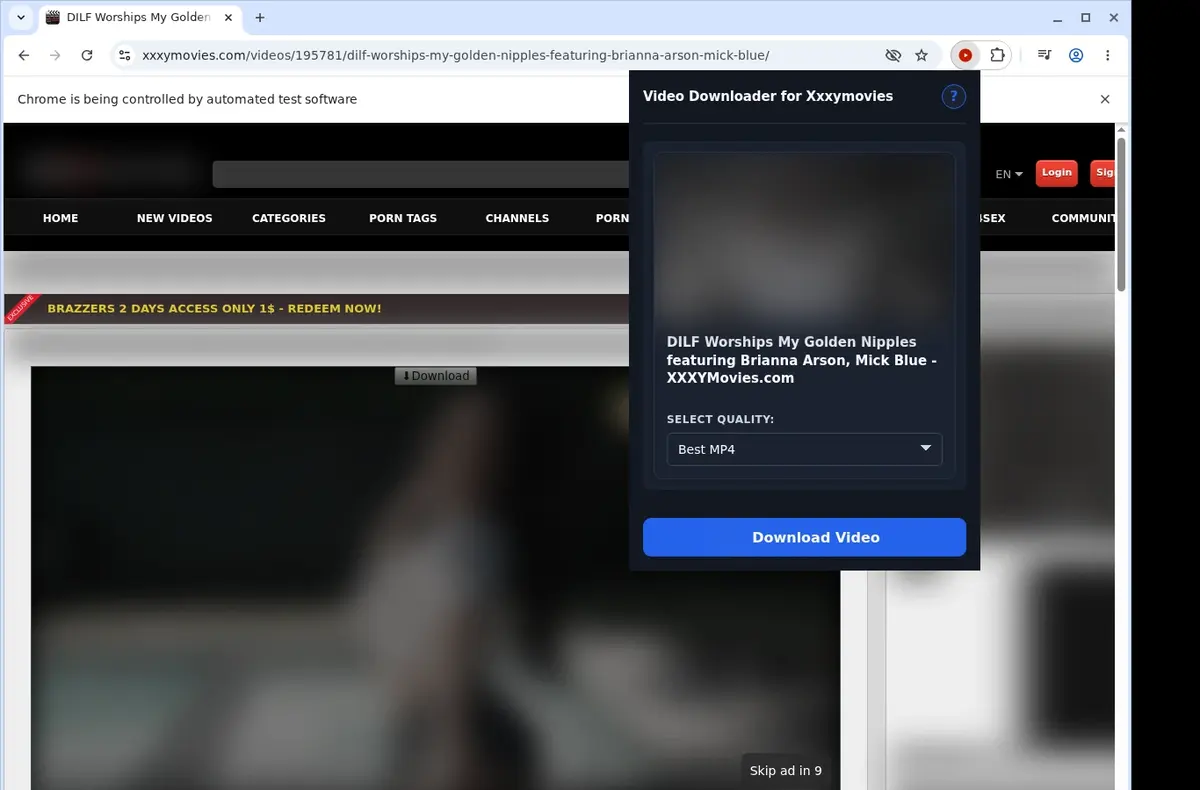Reload the current page

coord(87,56)
